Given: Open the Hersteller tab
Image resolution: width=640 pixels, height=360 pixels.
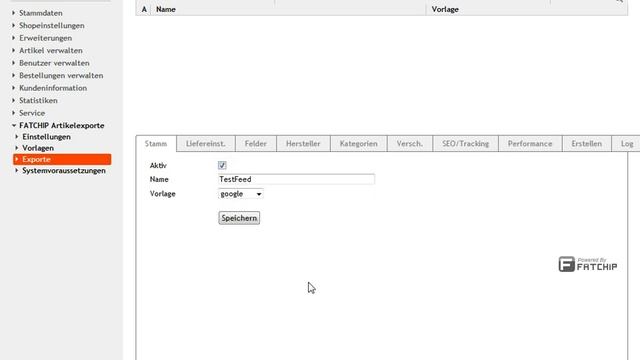Looking at the screenshot, I should click(x=303, y=144).
